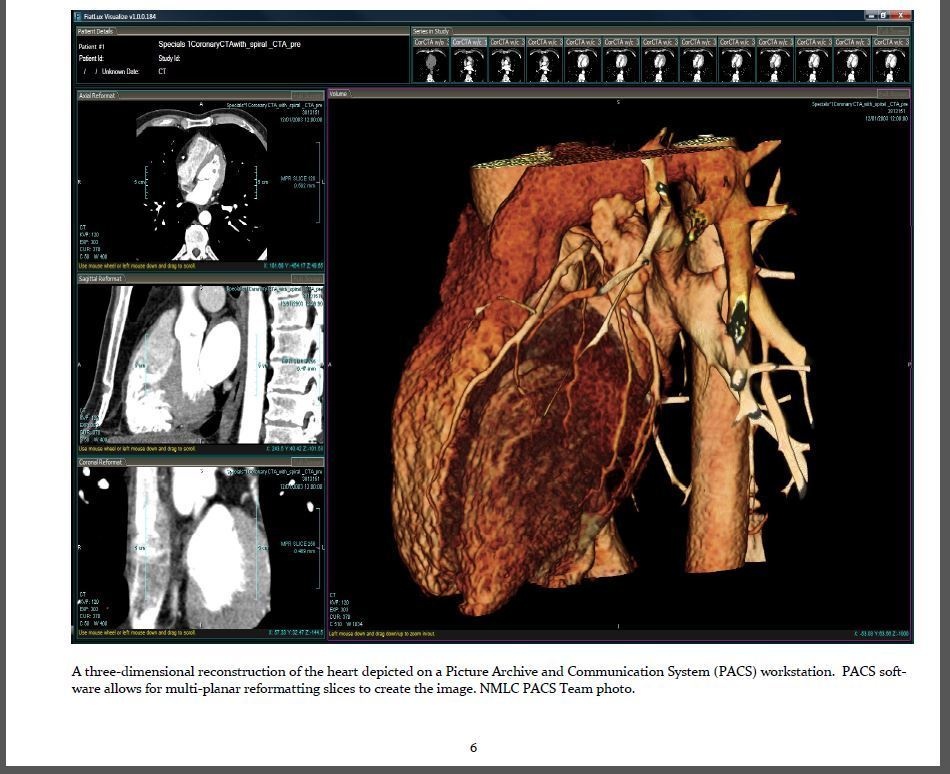Click the coronal CT reformat image
The height and width of the screenshot is (774, 950).
pos(201,548)
